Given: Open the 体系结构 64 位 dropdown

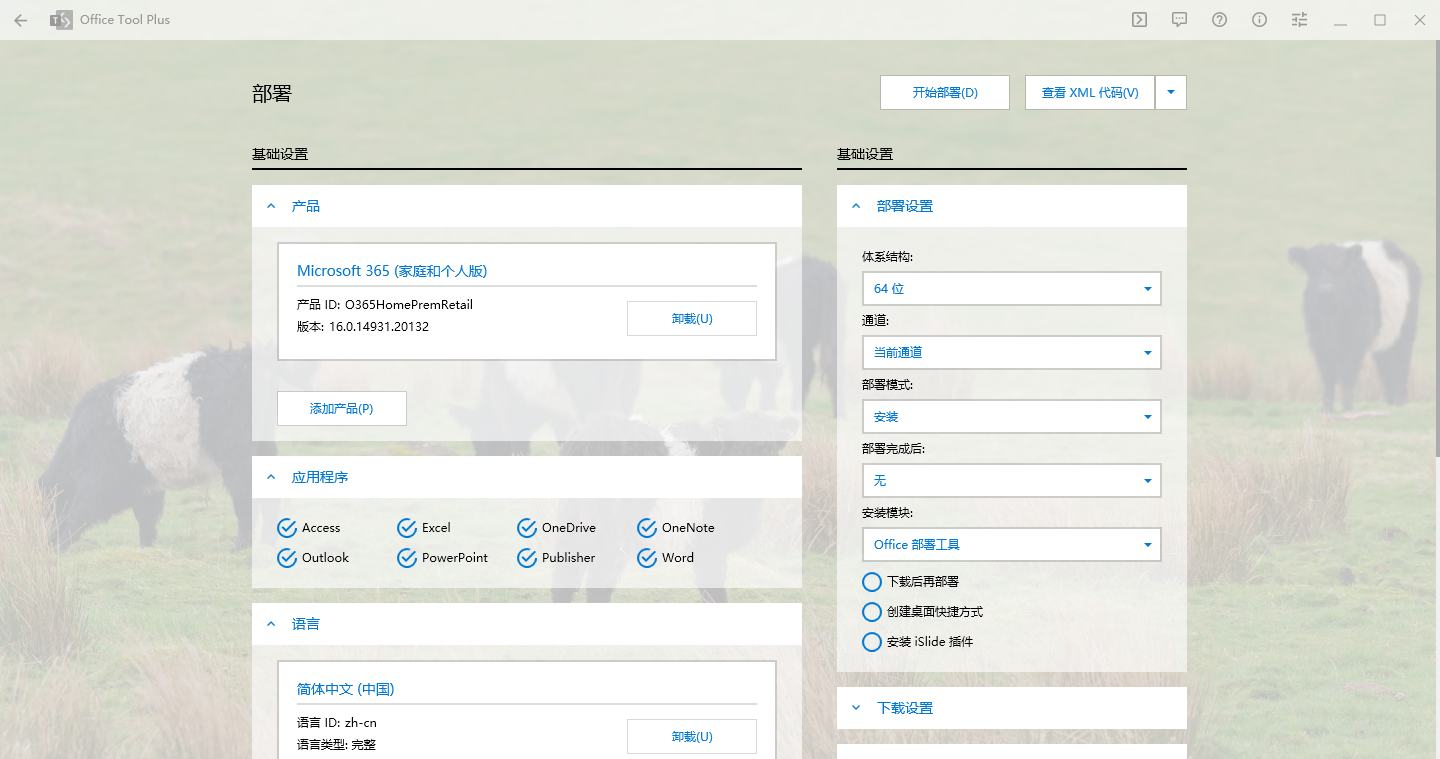Looking at the screenshot, I should 1011,288.
